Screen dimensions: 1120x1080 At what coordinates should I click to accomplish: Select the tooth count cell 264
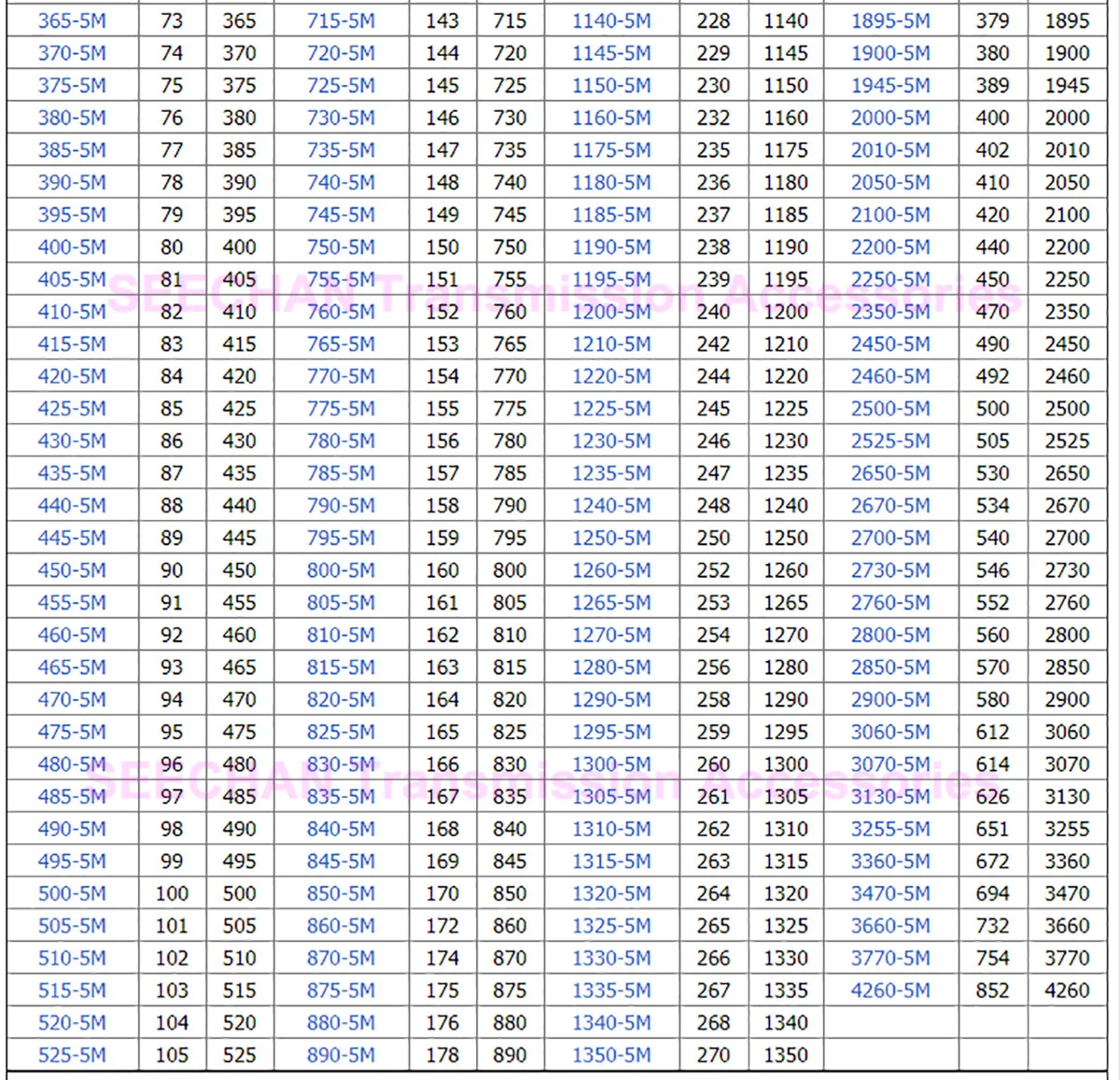(x=713, y=893)
